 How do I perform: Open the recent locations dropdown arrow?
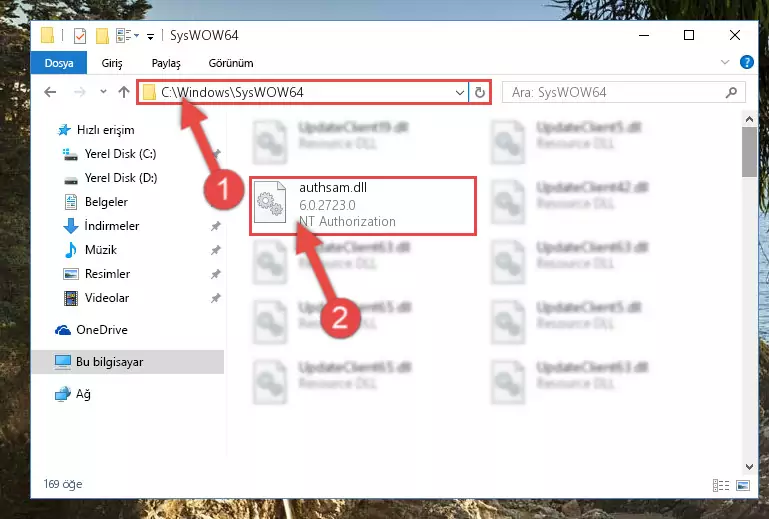(x=103, y=92)
